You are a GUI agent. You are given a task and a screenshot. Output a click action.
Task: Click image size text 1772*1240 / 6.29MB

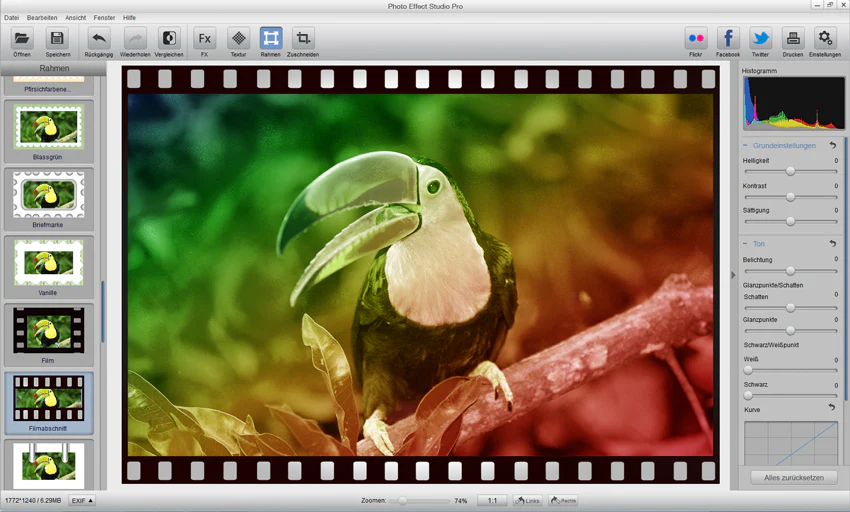point(33,500)
